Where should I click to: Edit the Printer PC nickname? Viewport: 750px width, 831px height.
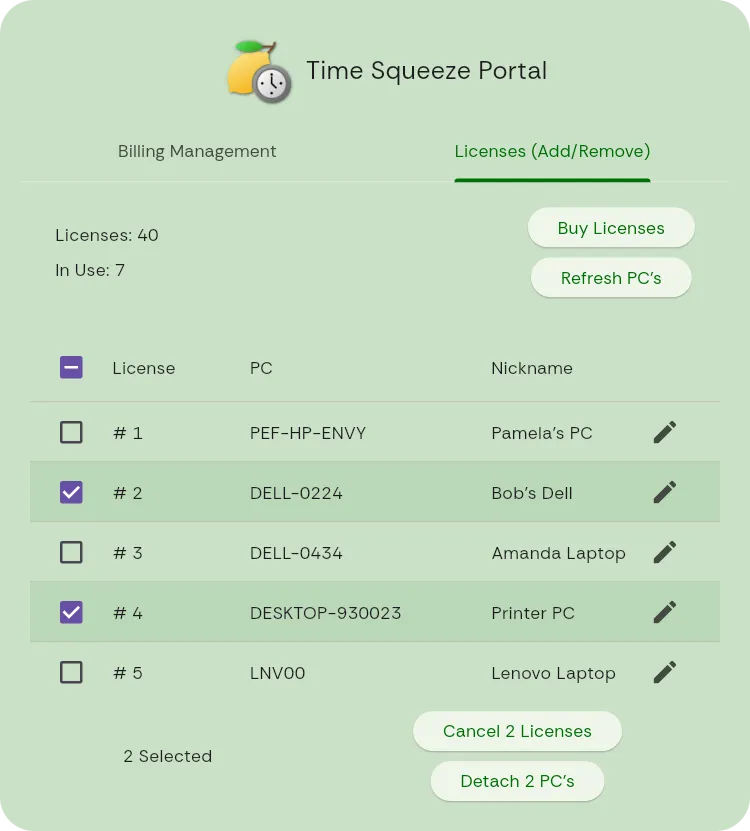point(665,612)
